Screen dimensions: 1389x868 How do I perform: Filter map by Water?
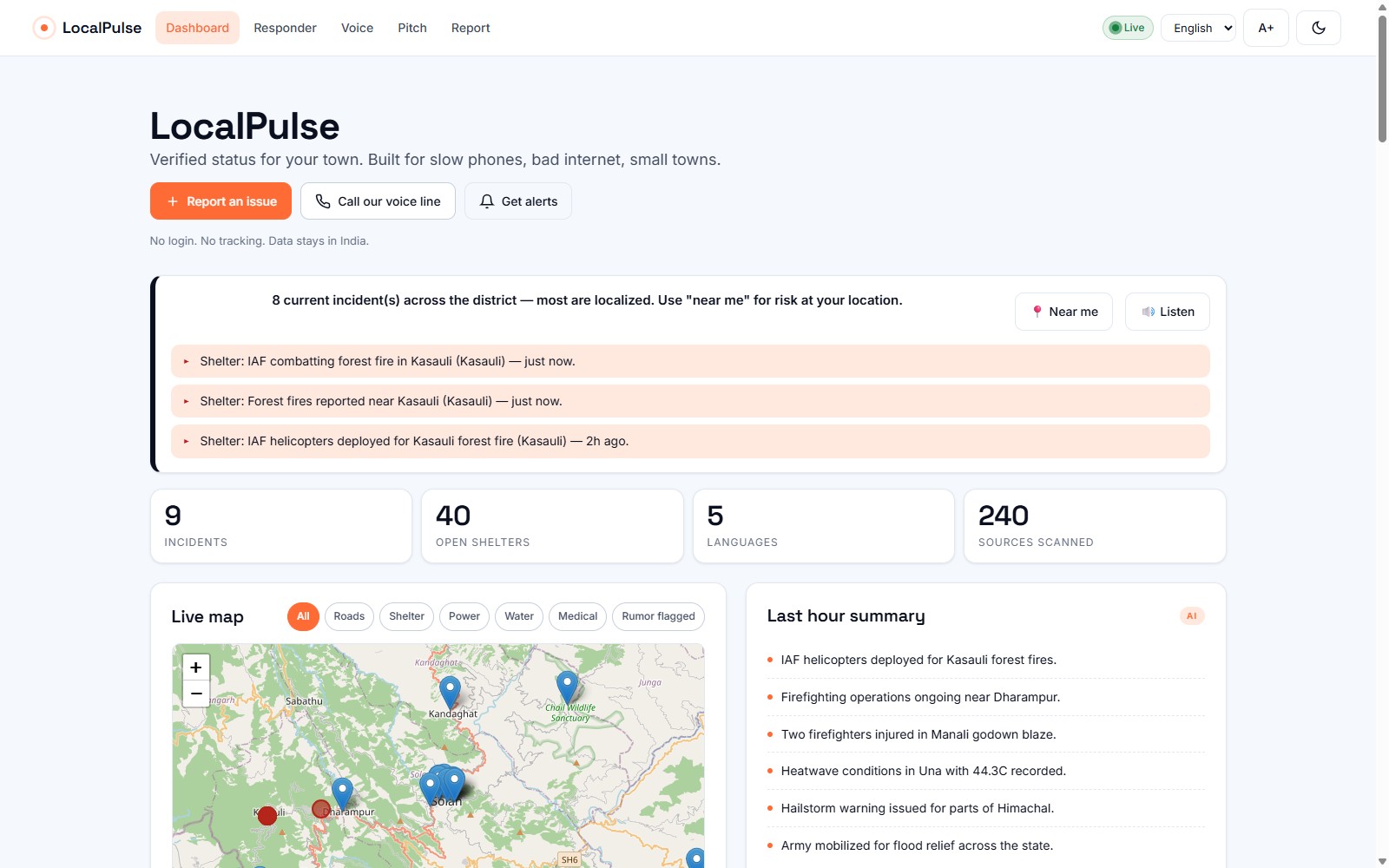click(519, 616)
